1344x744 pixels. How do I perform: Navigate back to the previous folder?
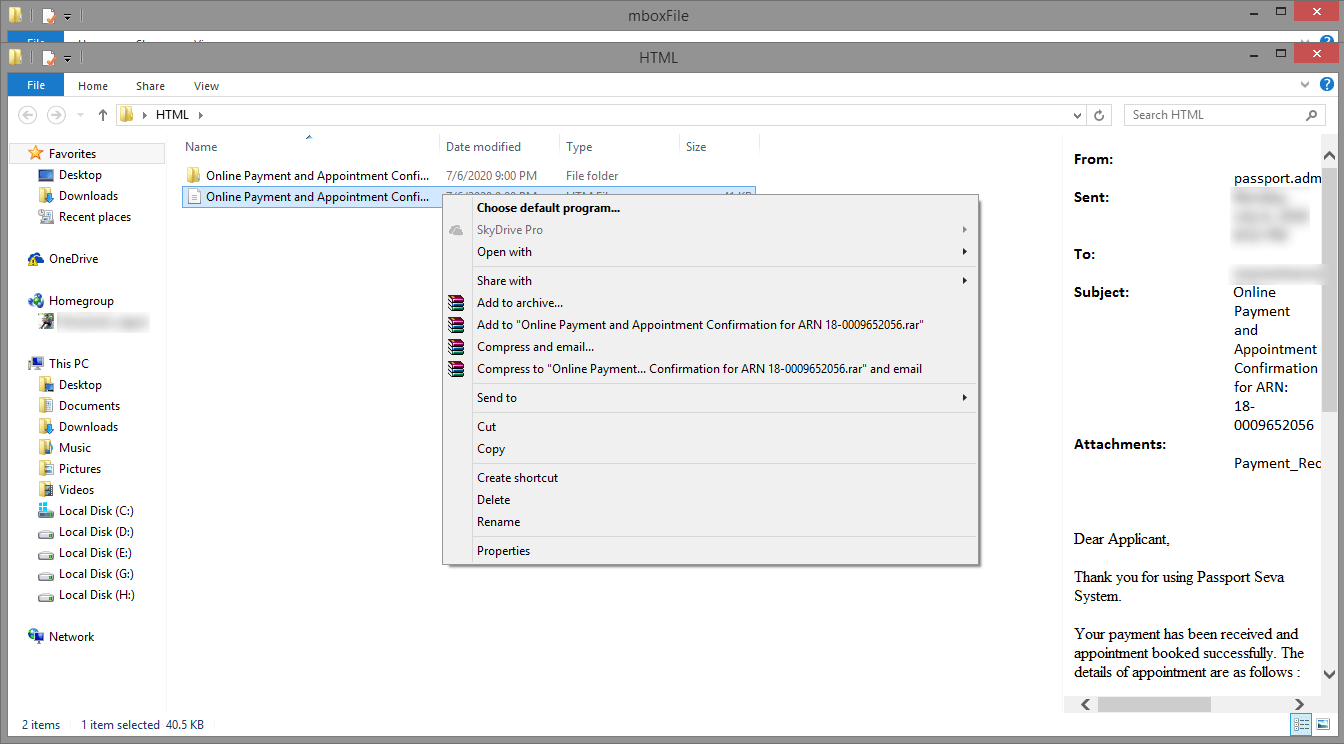click(x=27, y=114)
